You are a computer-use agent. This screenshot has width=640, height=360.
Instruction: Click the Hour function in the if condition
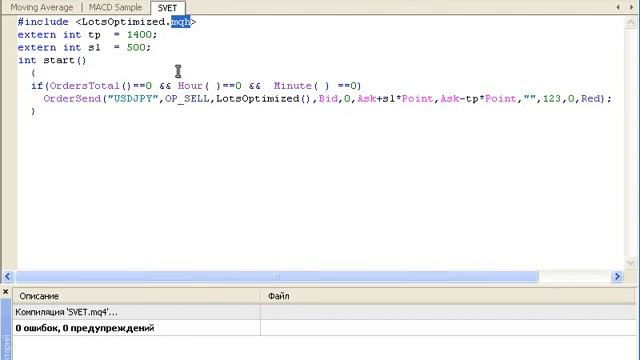(x=190, y=86)
